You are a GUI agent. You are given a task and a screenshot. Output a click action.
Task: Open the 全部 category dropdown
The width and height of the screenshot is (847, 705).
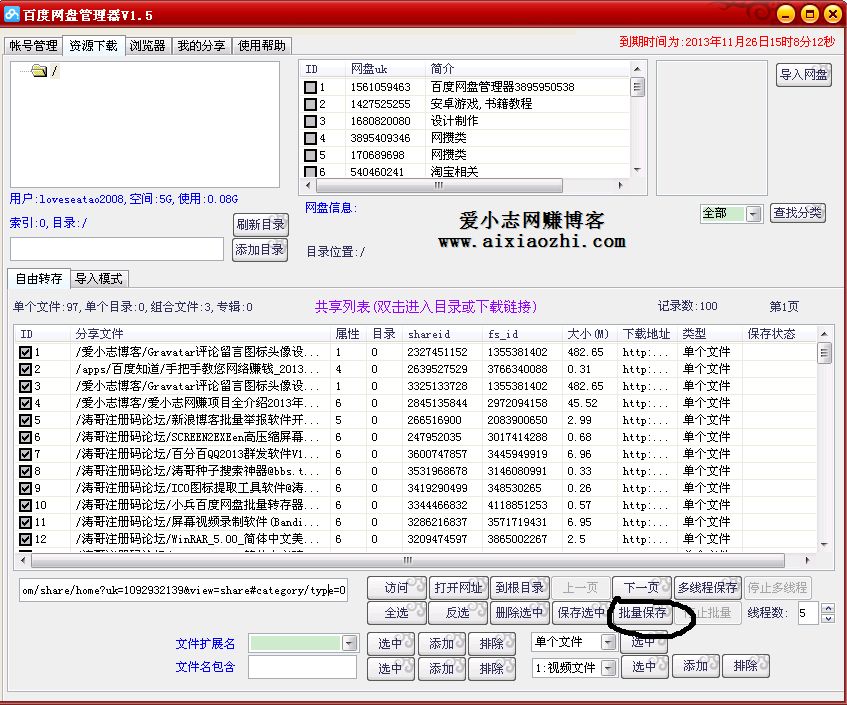[x=753, y=214]
